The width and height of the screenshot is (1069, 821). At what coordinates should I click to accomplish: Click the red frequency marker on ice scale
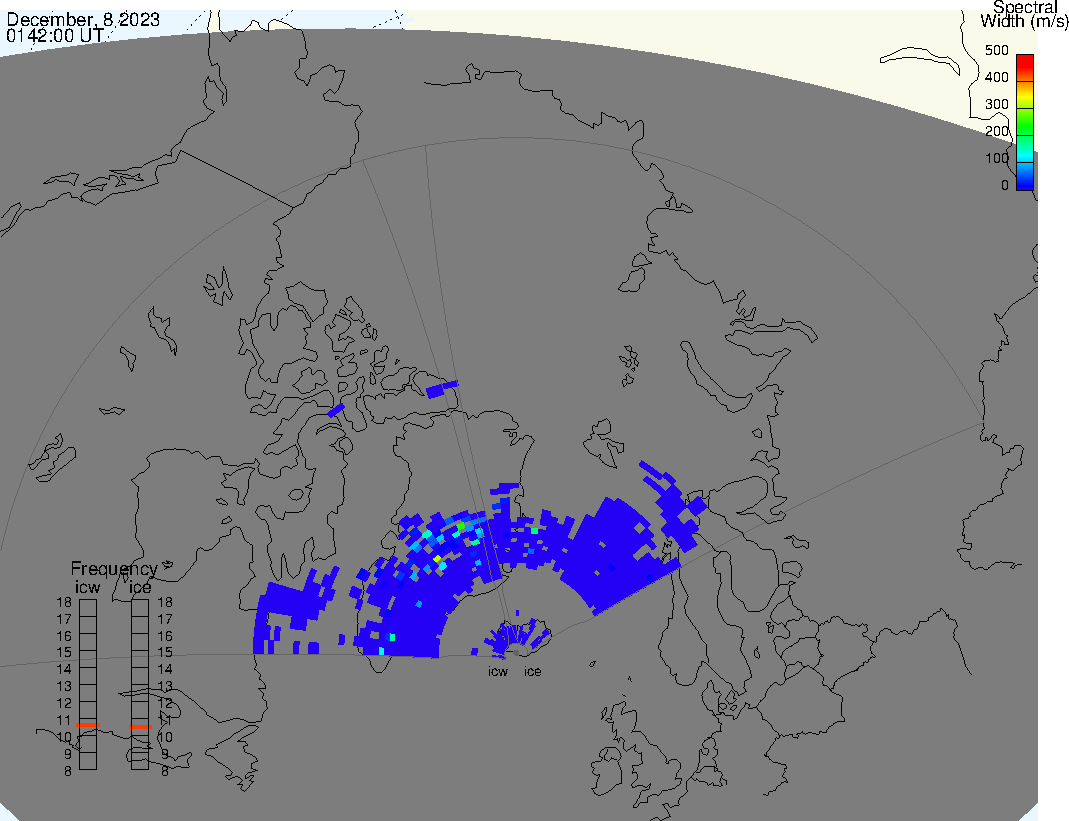coord(139,727)
